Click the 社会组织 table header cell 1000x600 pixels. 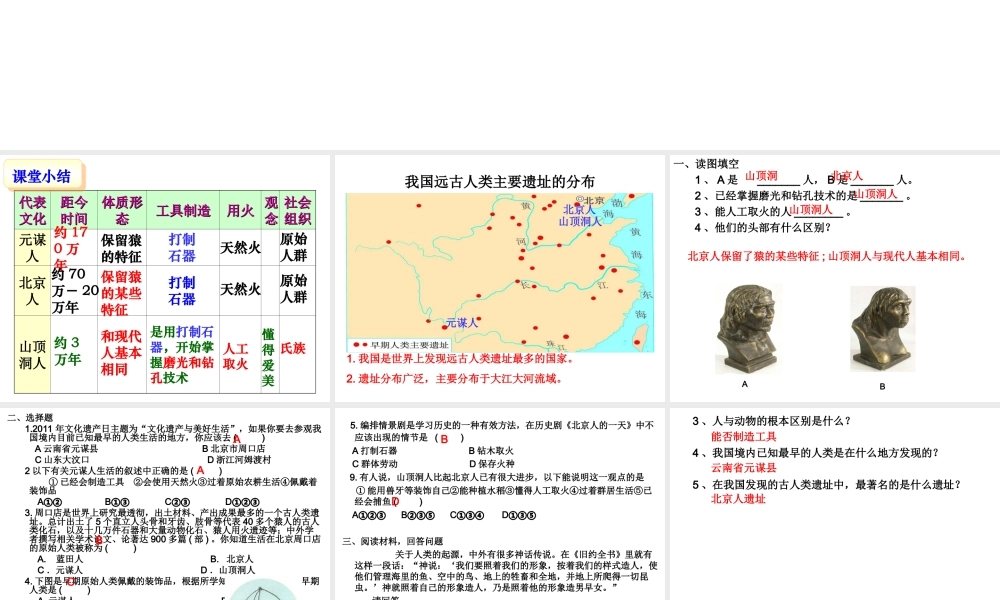point(297,210)
